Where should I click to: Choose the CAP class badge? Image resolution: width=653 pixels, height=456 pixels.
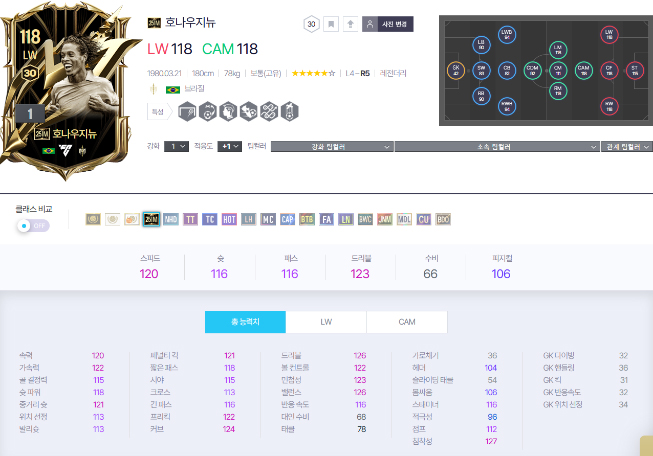pos(287,219)
